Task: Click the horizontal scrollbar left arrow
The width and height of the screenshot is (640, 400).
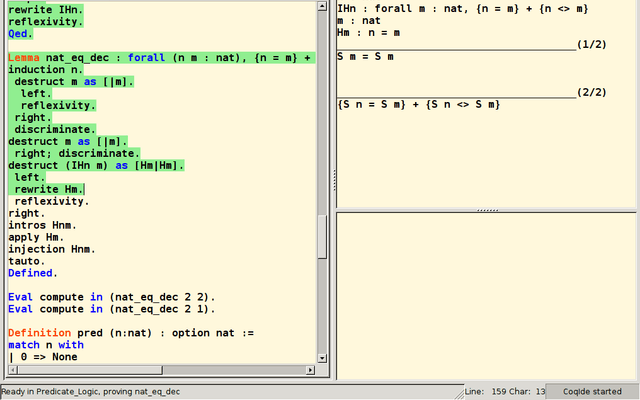Action: coord(13,370)
